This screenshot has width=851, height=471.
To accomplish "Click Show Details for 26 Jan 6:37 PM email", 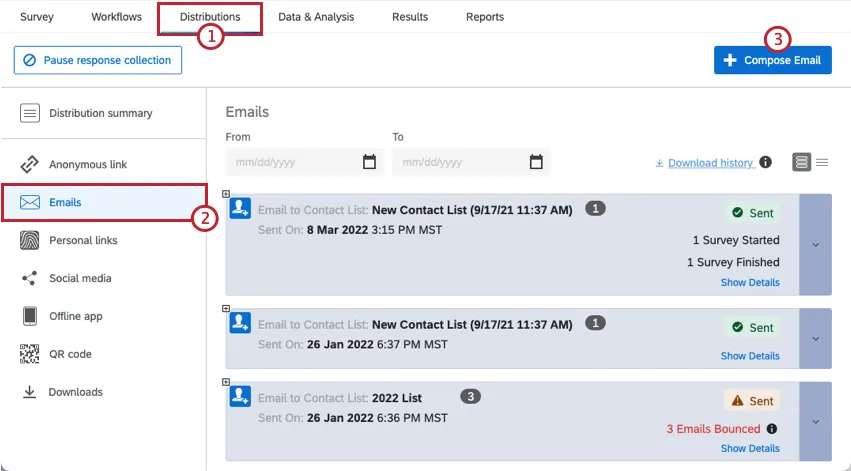I will [750, 356].
